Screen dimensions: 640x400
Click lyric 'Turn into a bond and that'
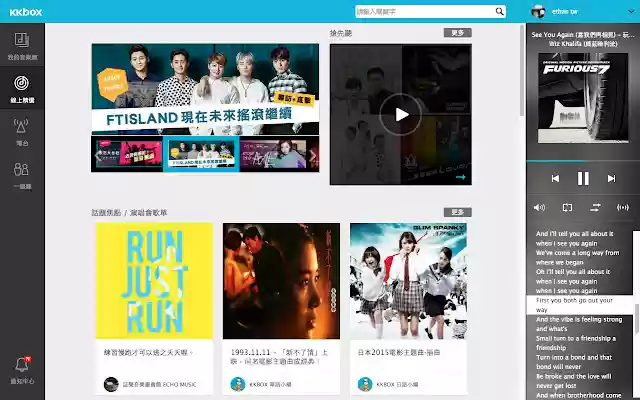(574, 357)
